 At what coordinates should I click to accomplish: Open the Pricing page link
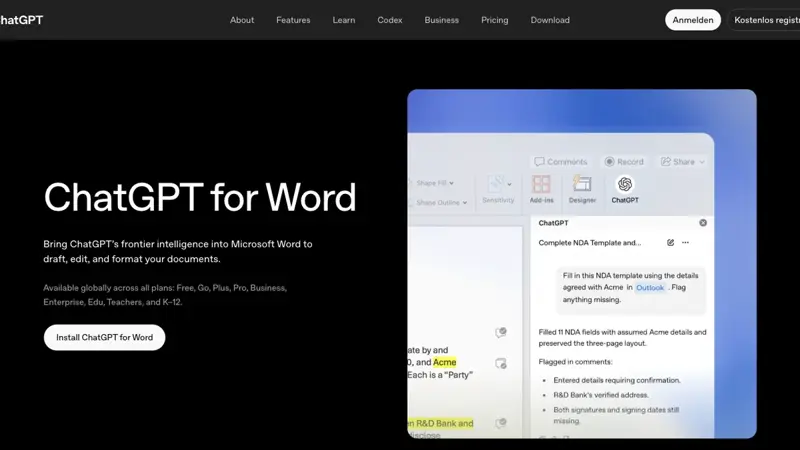494,20
